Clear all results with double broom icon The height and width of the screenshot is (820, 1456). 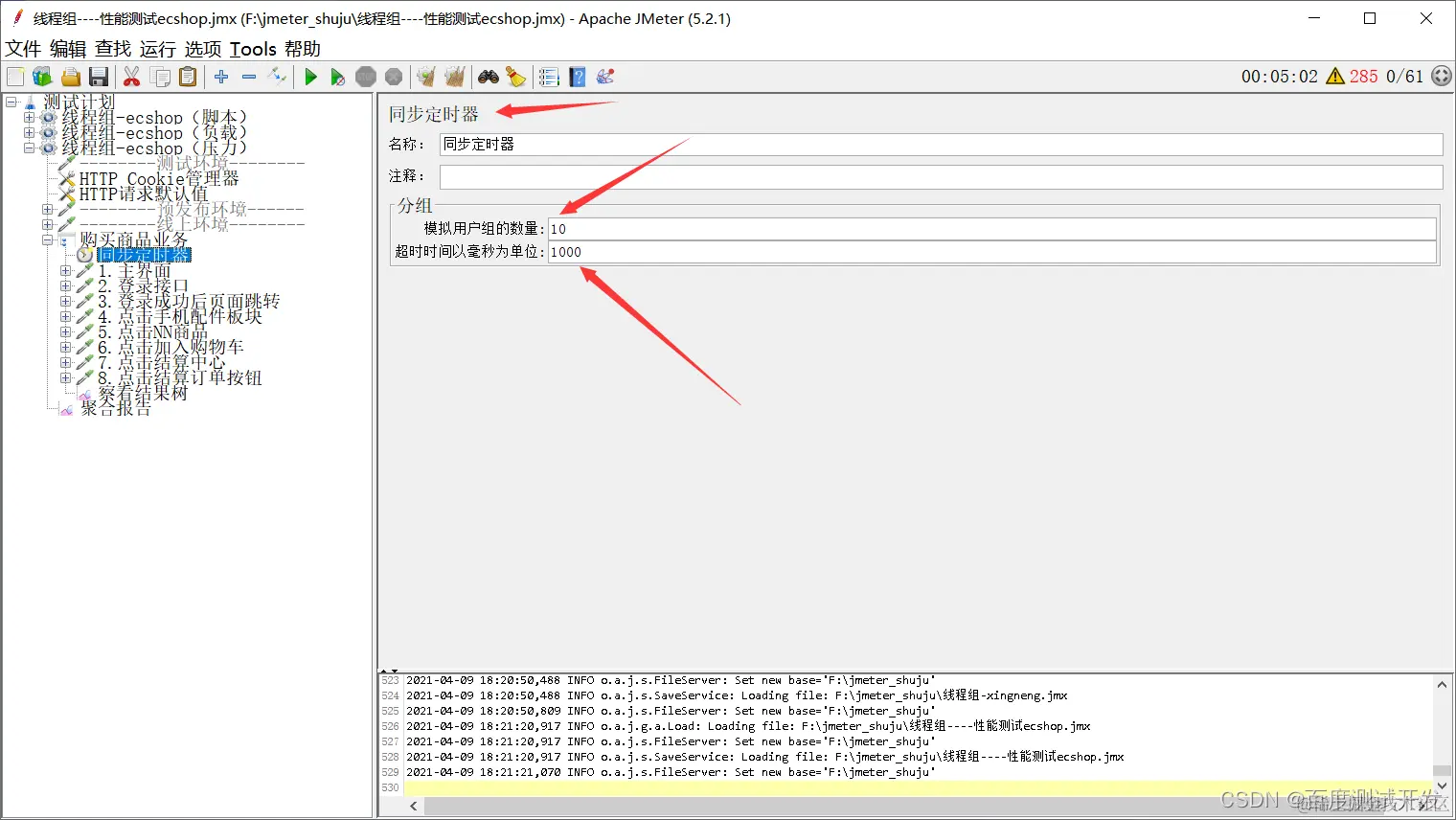[454, 77]
